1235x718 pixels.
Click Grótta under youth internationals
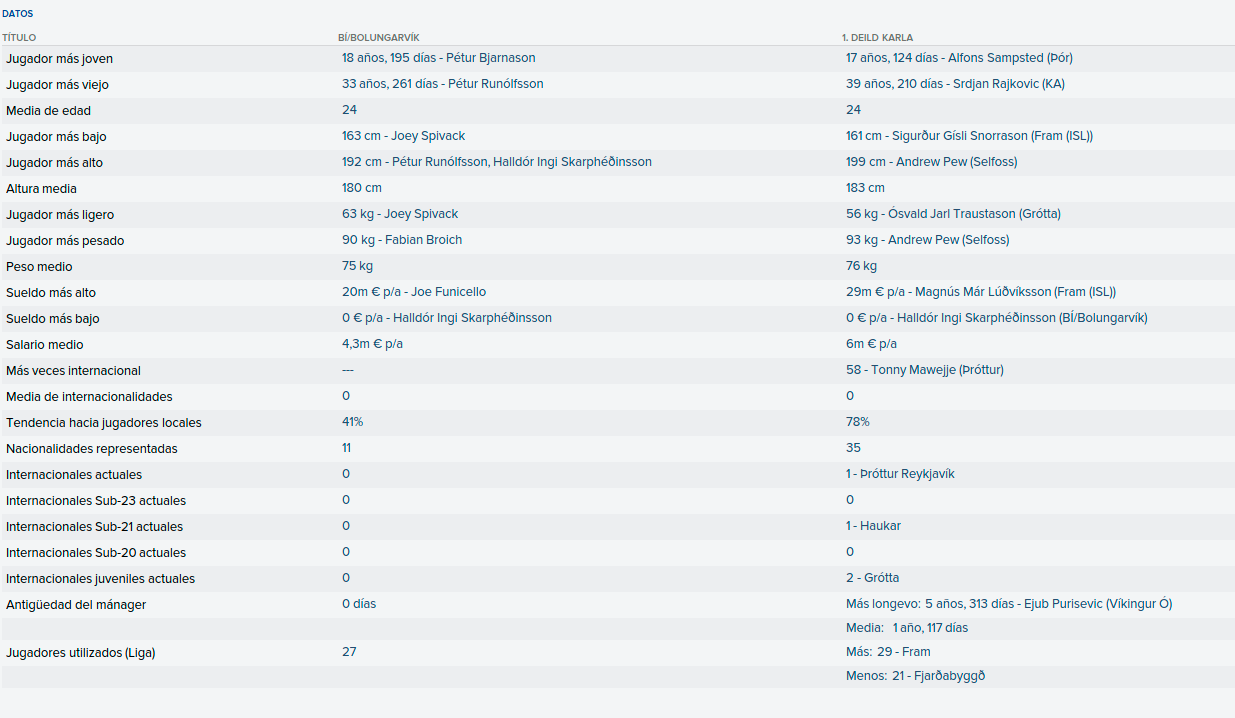872,578
